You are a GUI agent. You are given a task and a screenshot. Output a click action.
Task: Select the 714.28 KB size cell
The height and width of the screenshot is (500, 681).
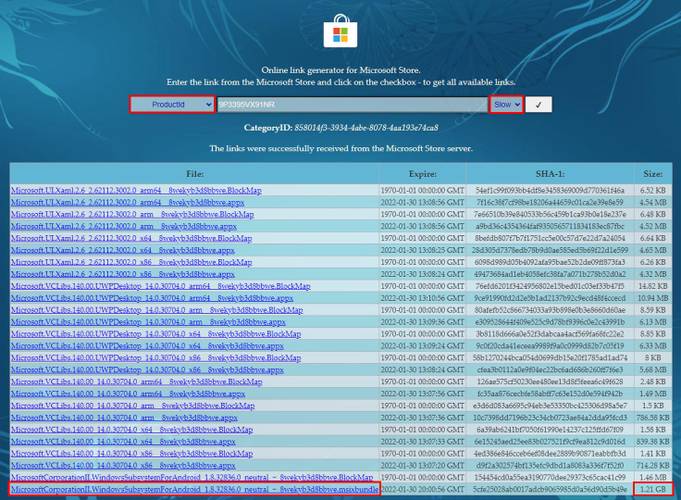click(653, 465)
